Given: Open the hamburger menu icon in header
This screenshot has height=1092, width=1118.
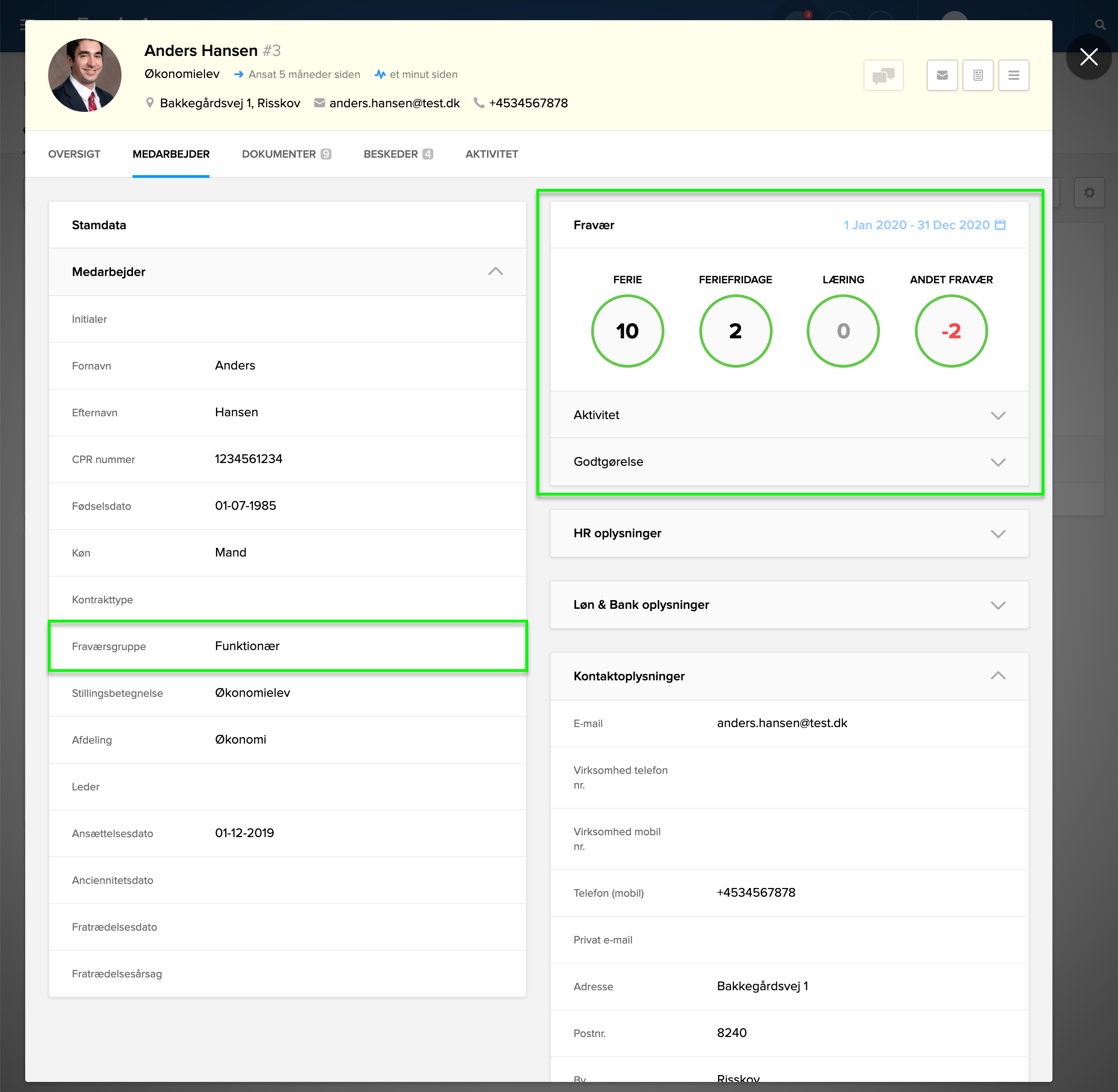Looking at the screenshot, I should (x=1013, y=75).
